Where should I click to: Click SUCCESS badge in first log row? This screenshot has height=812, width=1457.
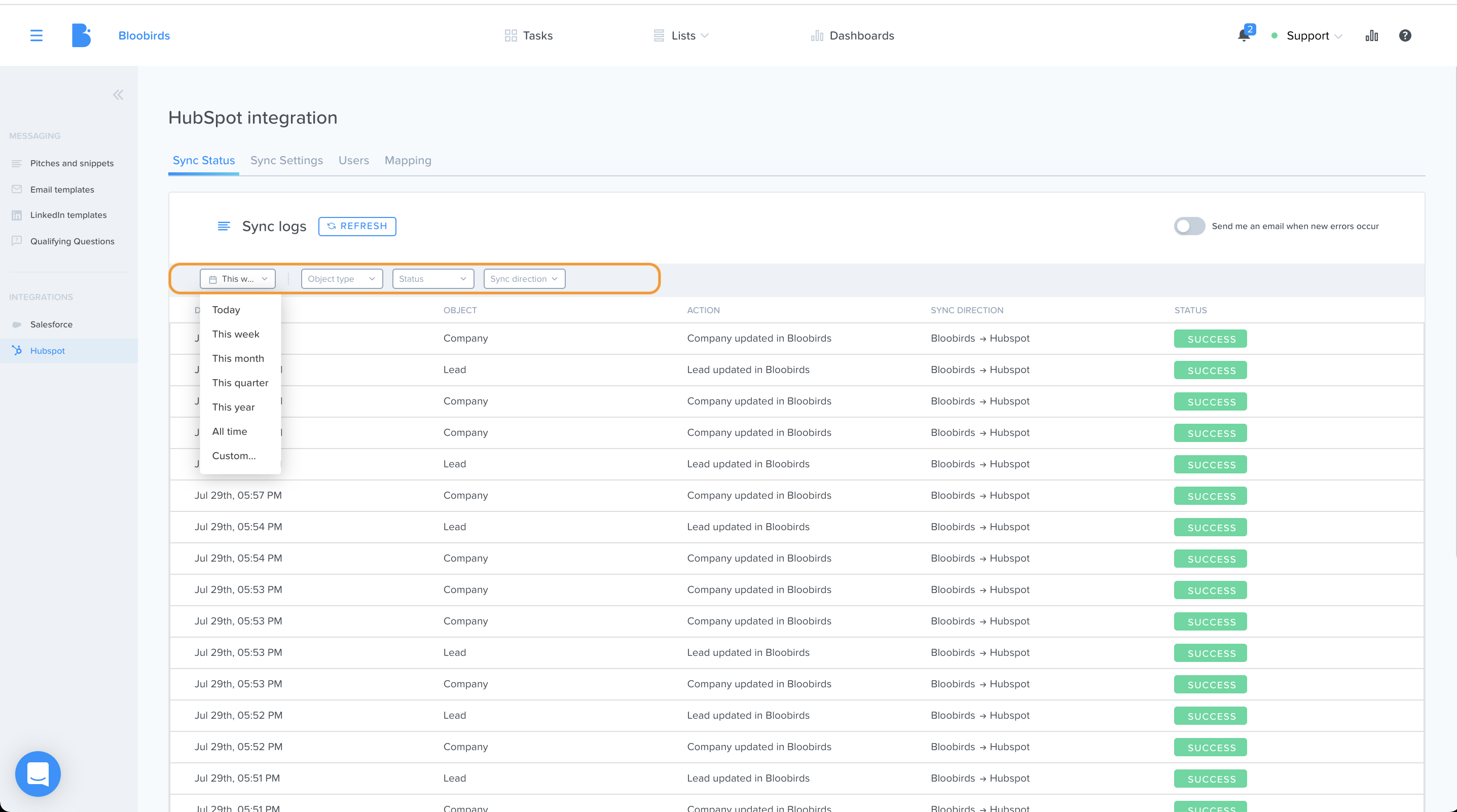1211,339
